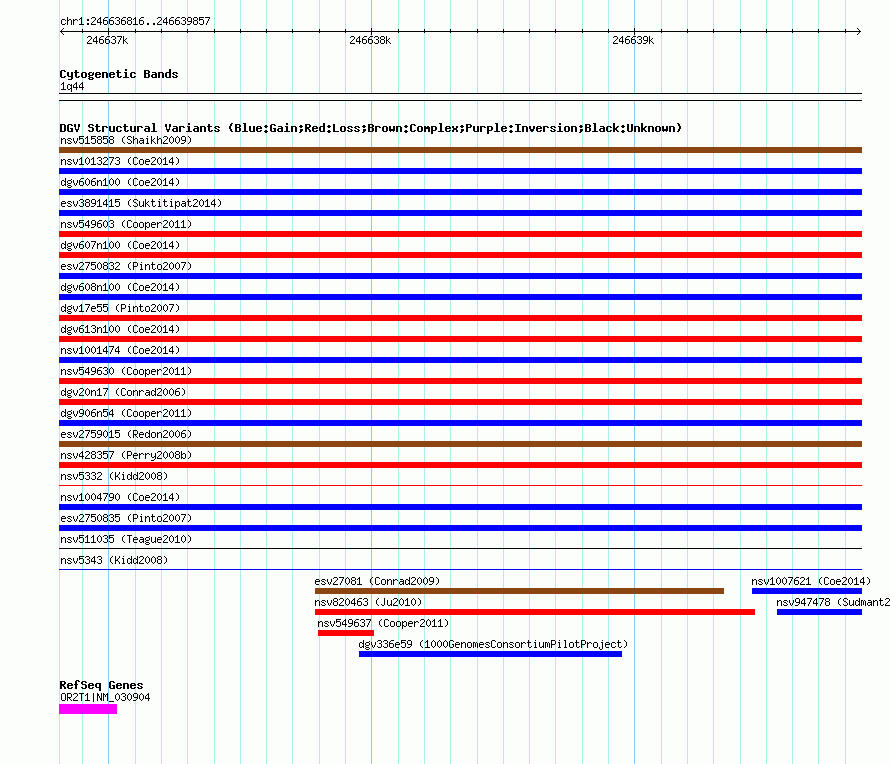The height and width of the screenshot is (764, 890).
Task: Select the brown bar under nsv515858
Action: 460,150
